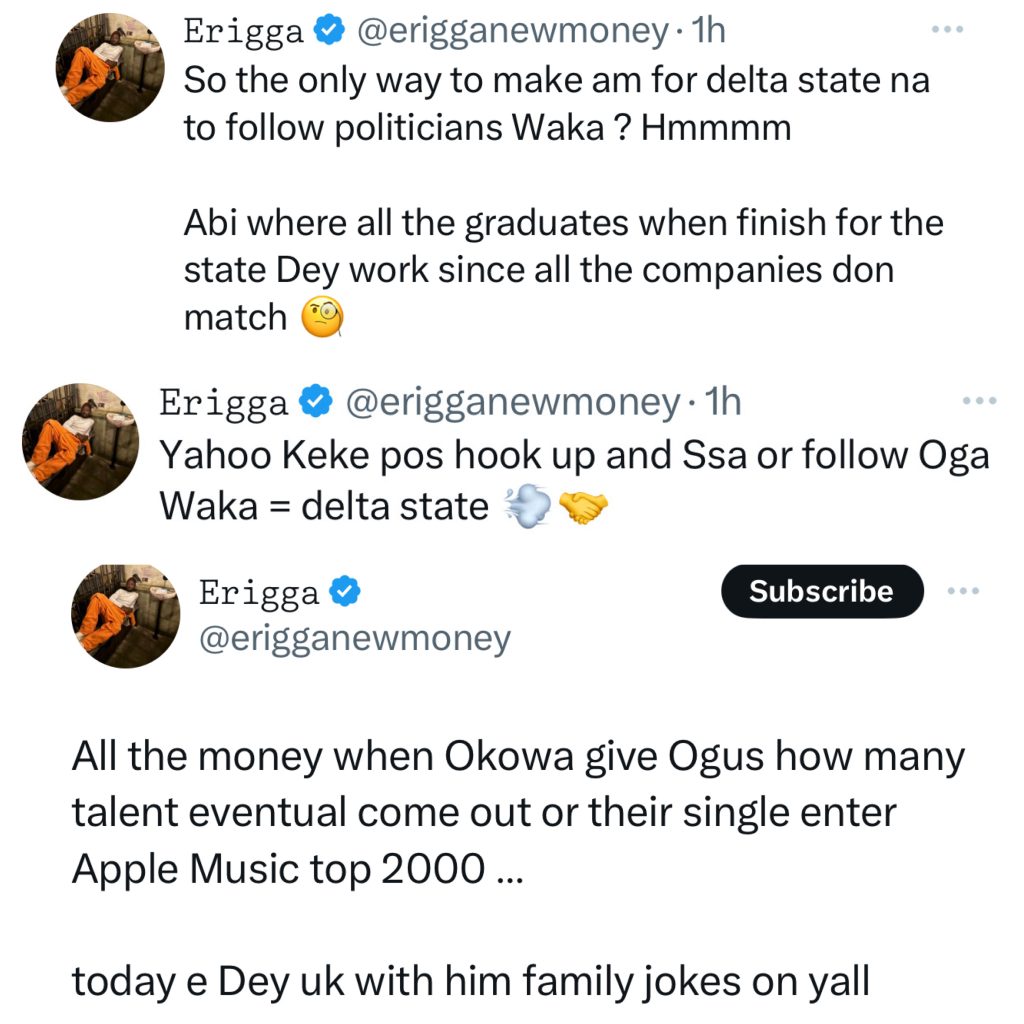Screen dimensions: 1024x1024
Task: Open more options on the top tweet
Action: [x=945, y=31]
